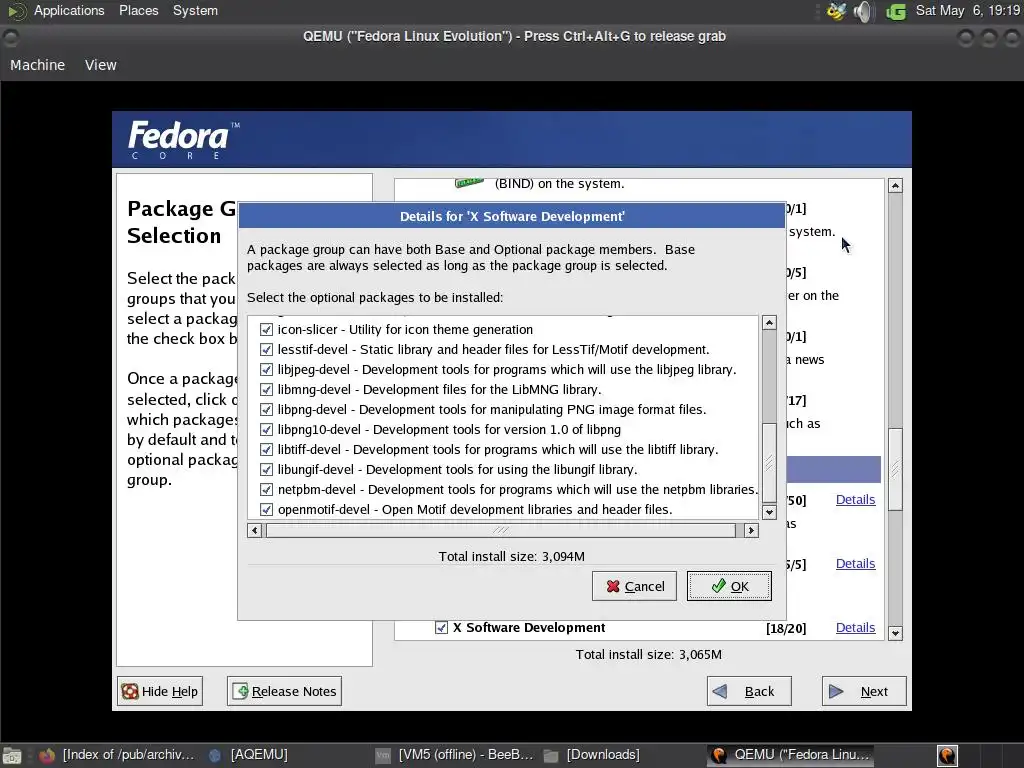This screenshot has width=1024, height=768.
Task: Click the [18/20] package count
Action: coord(786,628)
